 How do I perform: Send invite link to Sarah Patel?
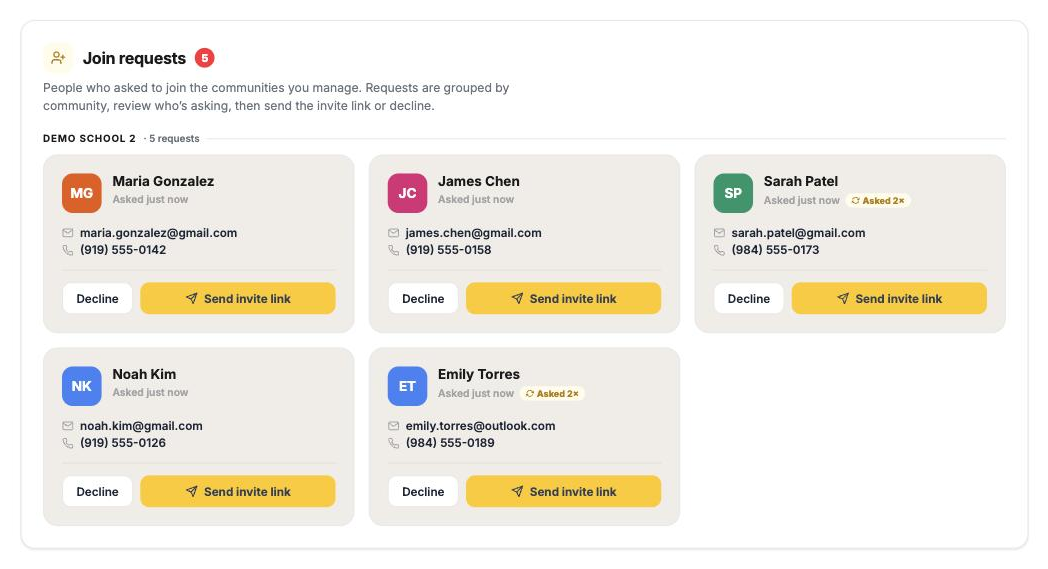[889, 299]
